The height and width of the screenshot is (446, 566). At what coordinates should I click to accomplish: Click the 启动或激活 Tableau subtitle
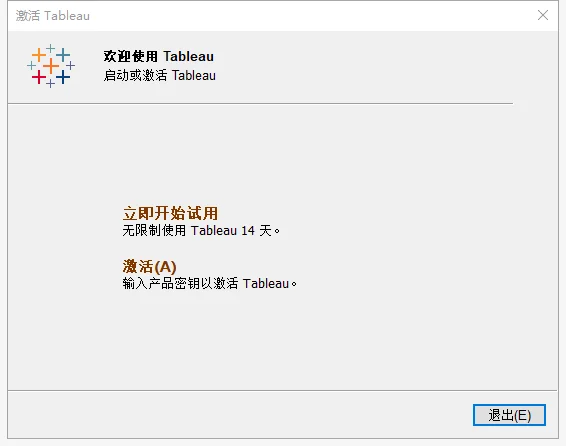pyautogui.click(x=160, y=75)
